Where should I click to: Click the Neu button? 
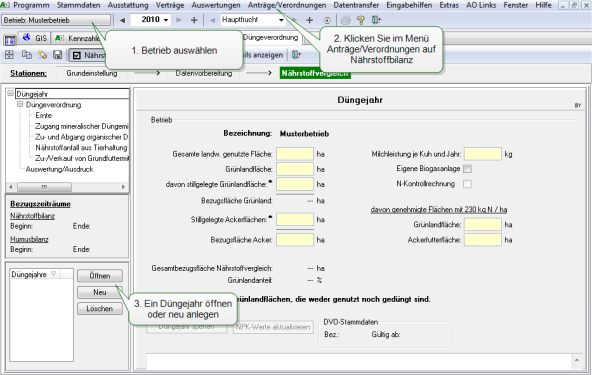(100, 292)
